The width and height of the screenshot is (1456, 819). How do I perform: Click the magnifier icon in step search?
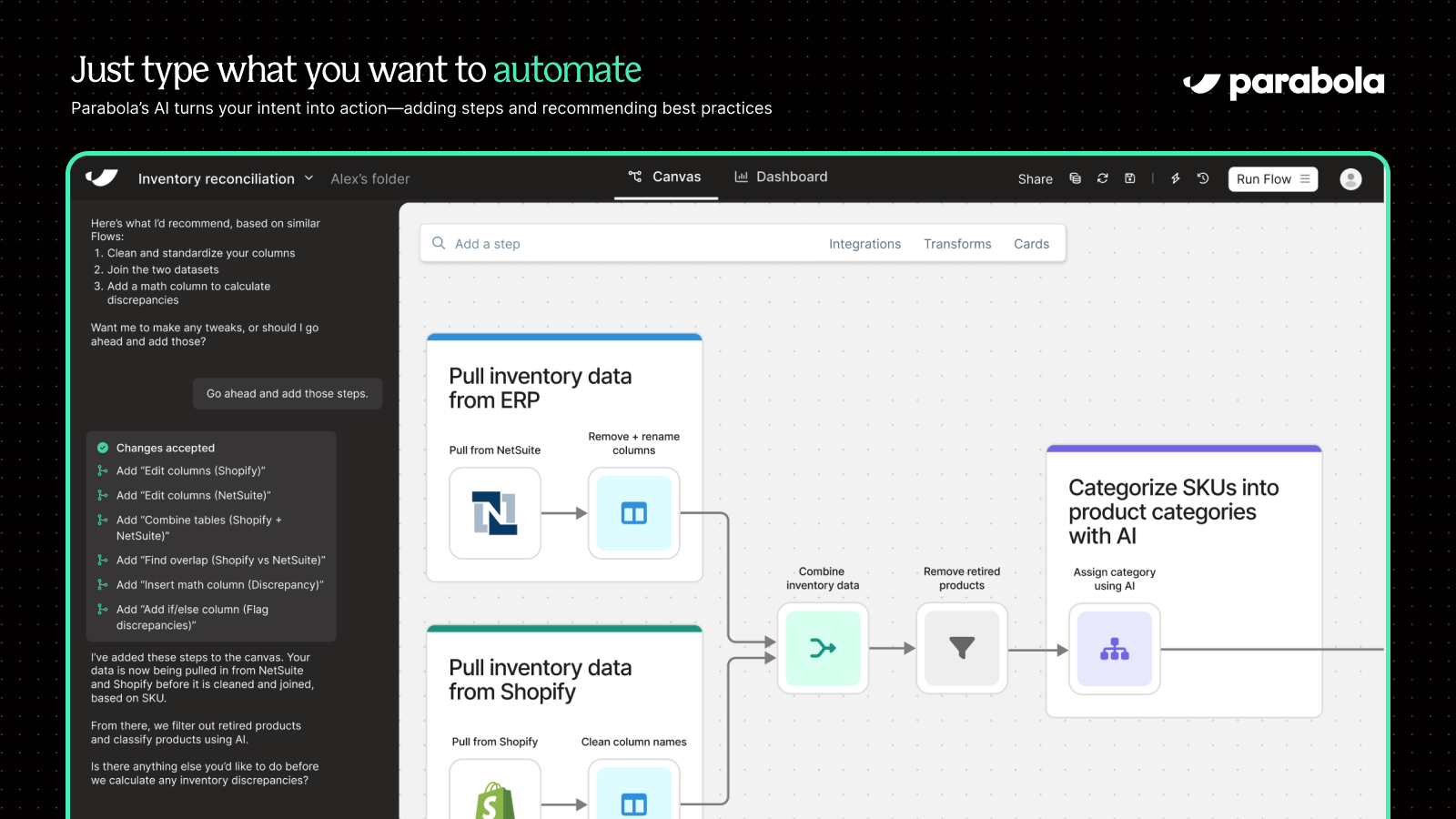[439, 243]
